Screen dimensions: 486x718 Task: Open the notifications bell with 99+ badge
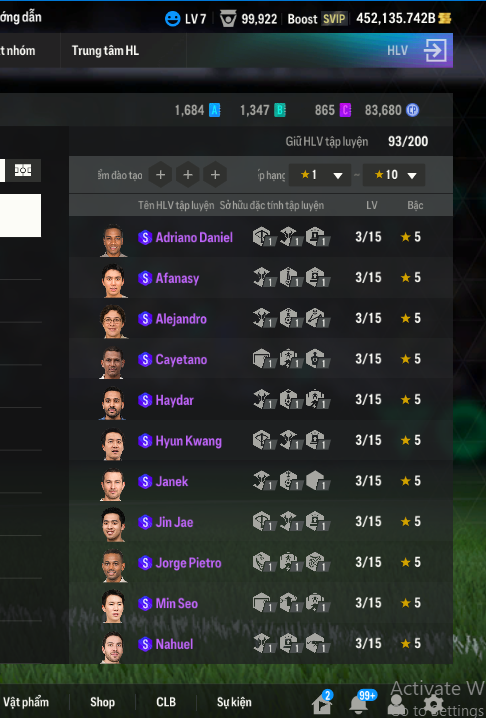pos(360,702)
